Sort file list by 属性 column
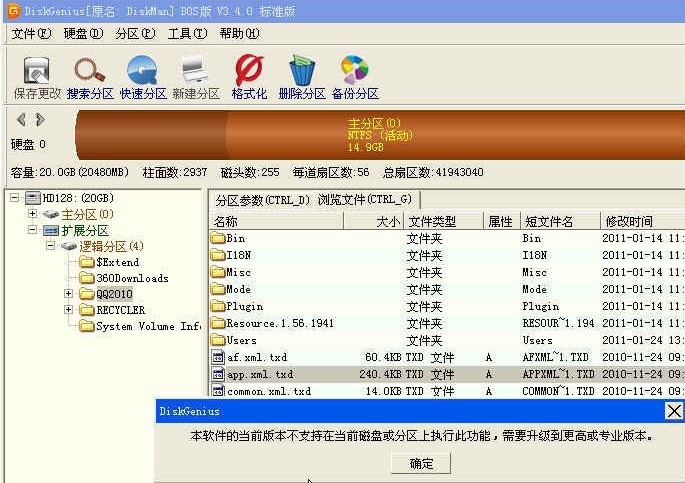The width and height of the screenshot is (685, 483). pyautogui.click(x=502, y=221)
